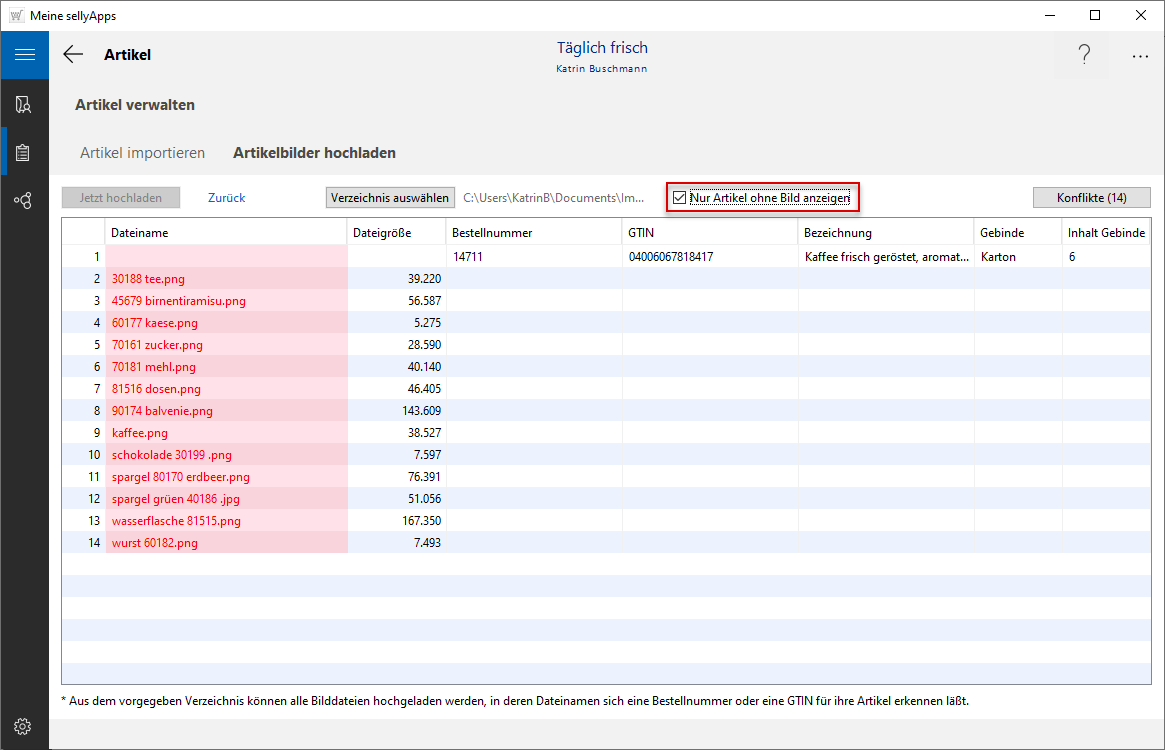Image resolution: width=1165 pixels, height=750 pixels.
Task: Uncheck Nur Artikel ohne Bild anzeigen
Action: (x=680, y=198)
